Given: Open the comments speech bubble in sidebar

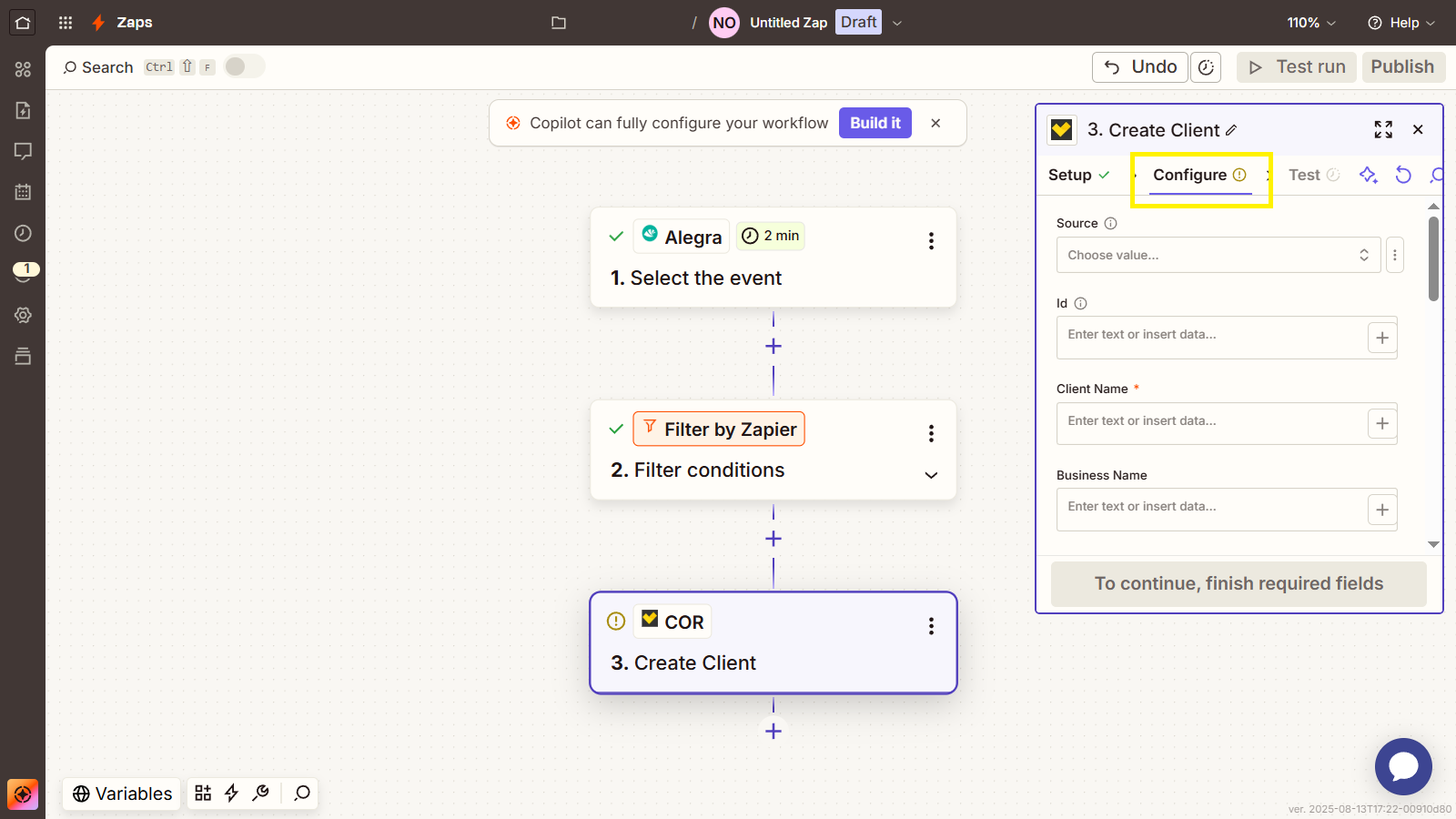Looking at the screenshot, I should click(x=23, y=151).
